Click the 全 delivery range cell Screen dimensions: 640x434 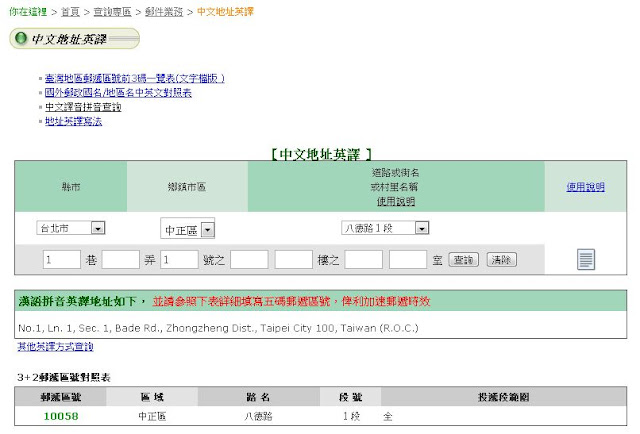click(388, 416)
